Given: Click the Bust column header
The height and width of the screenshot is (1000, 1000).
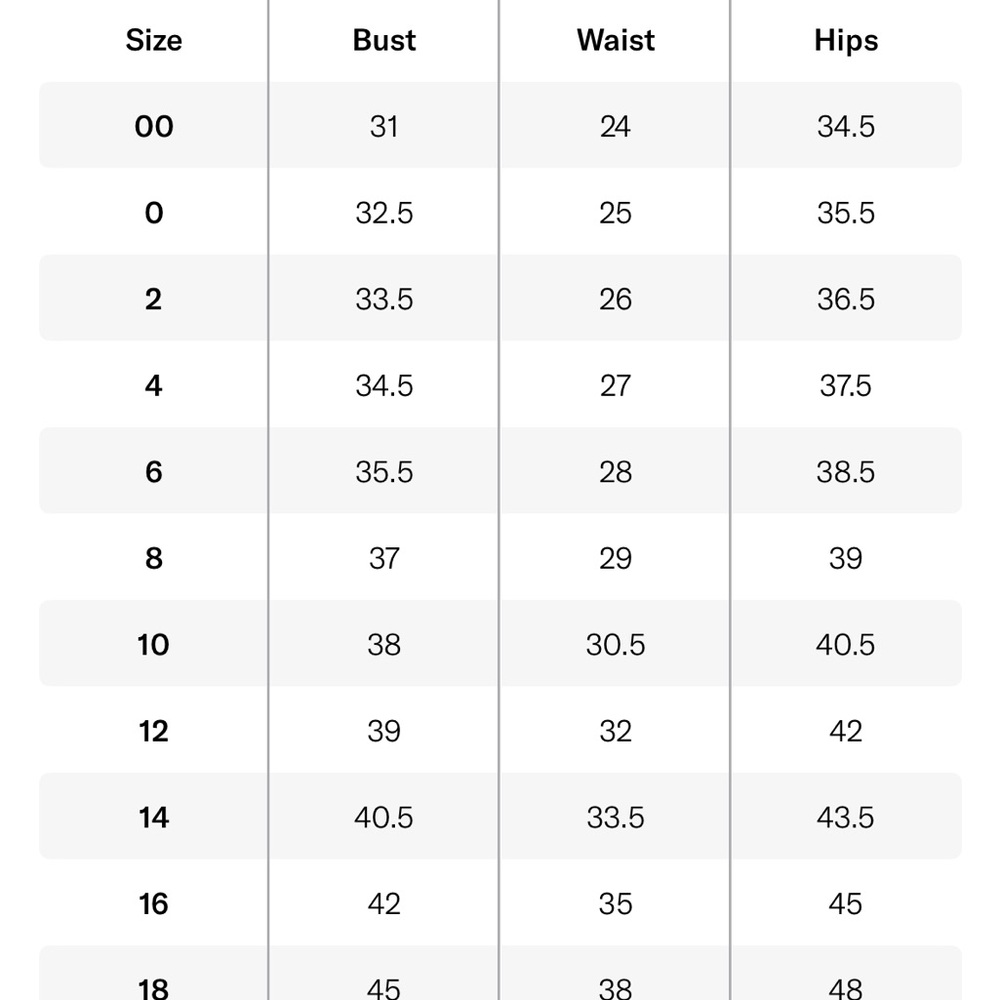Looking at the screenshot, I should [x=384, y=40].
